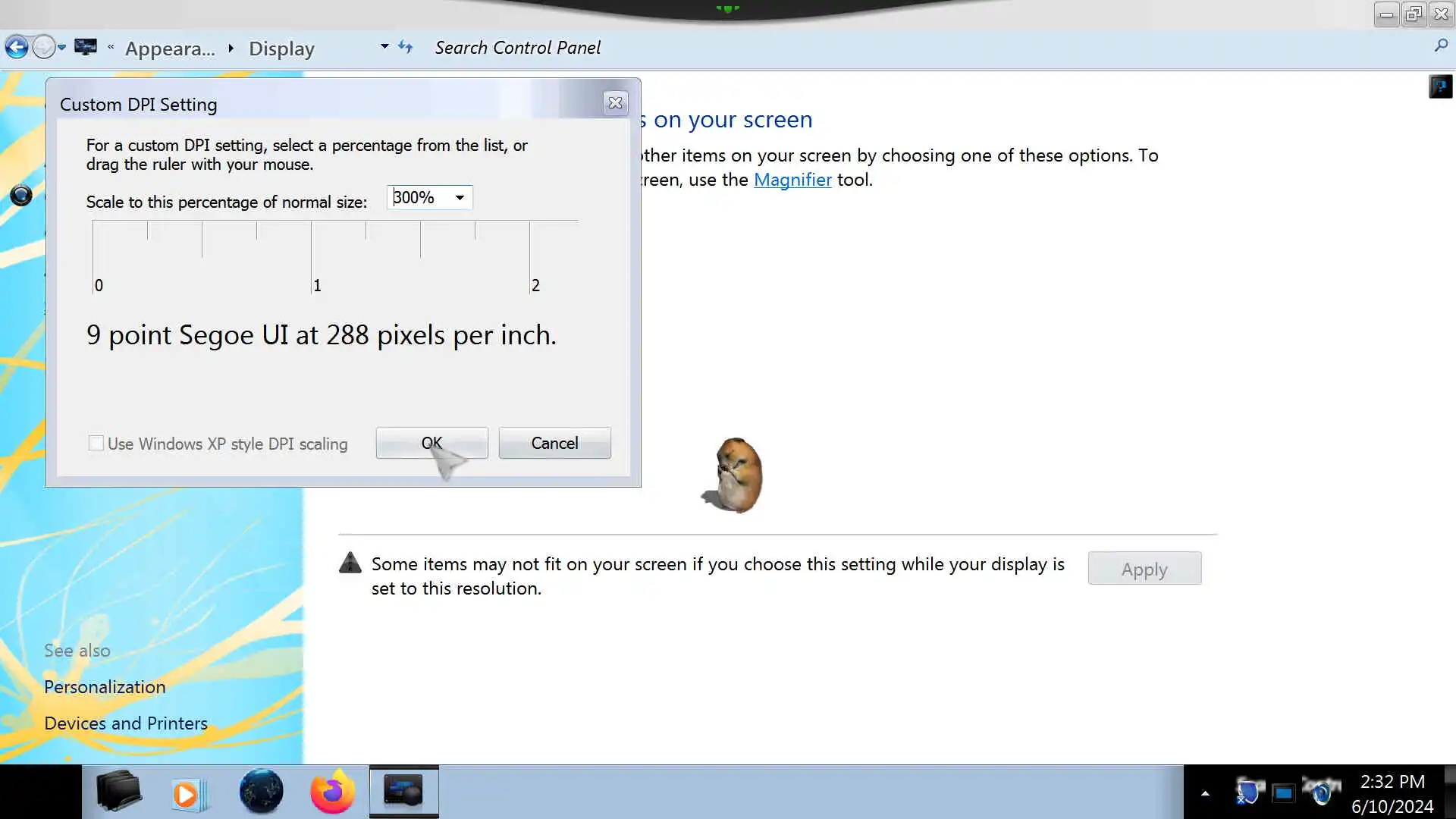Click the Back navigation arrow

point(17,48)
